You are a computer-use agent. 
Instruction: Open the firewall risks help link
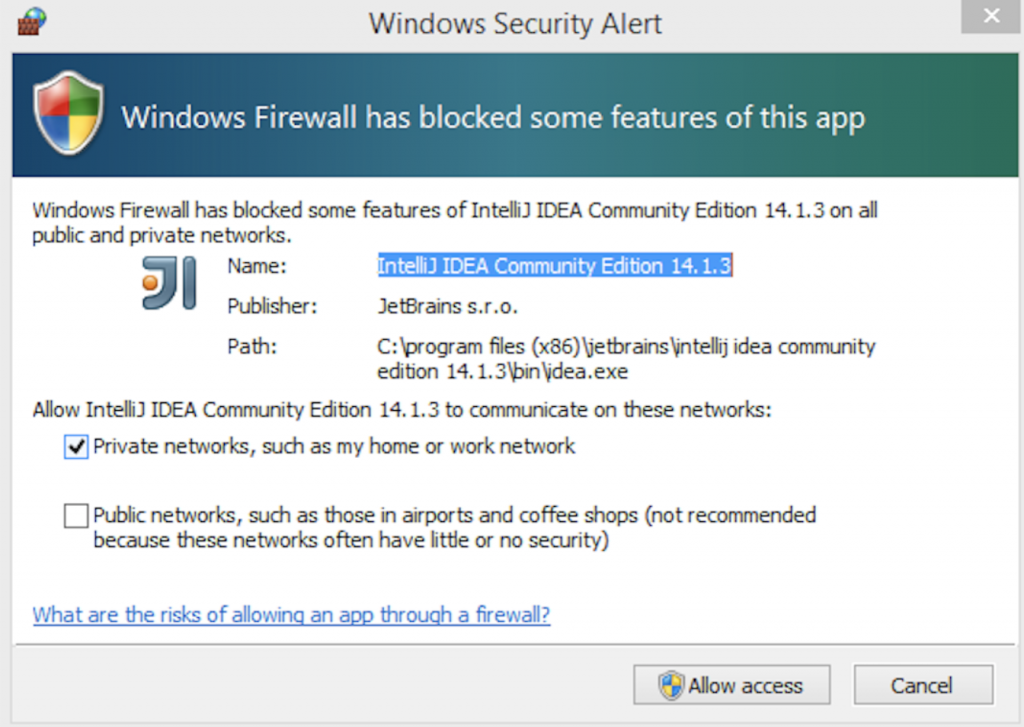[291, 615]
